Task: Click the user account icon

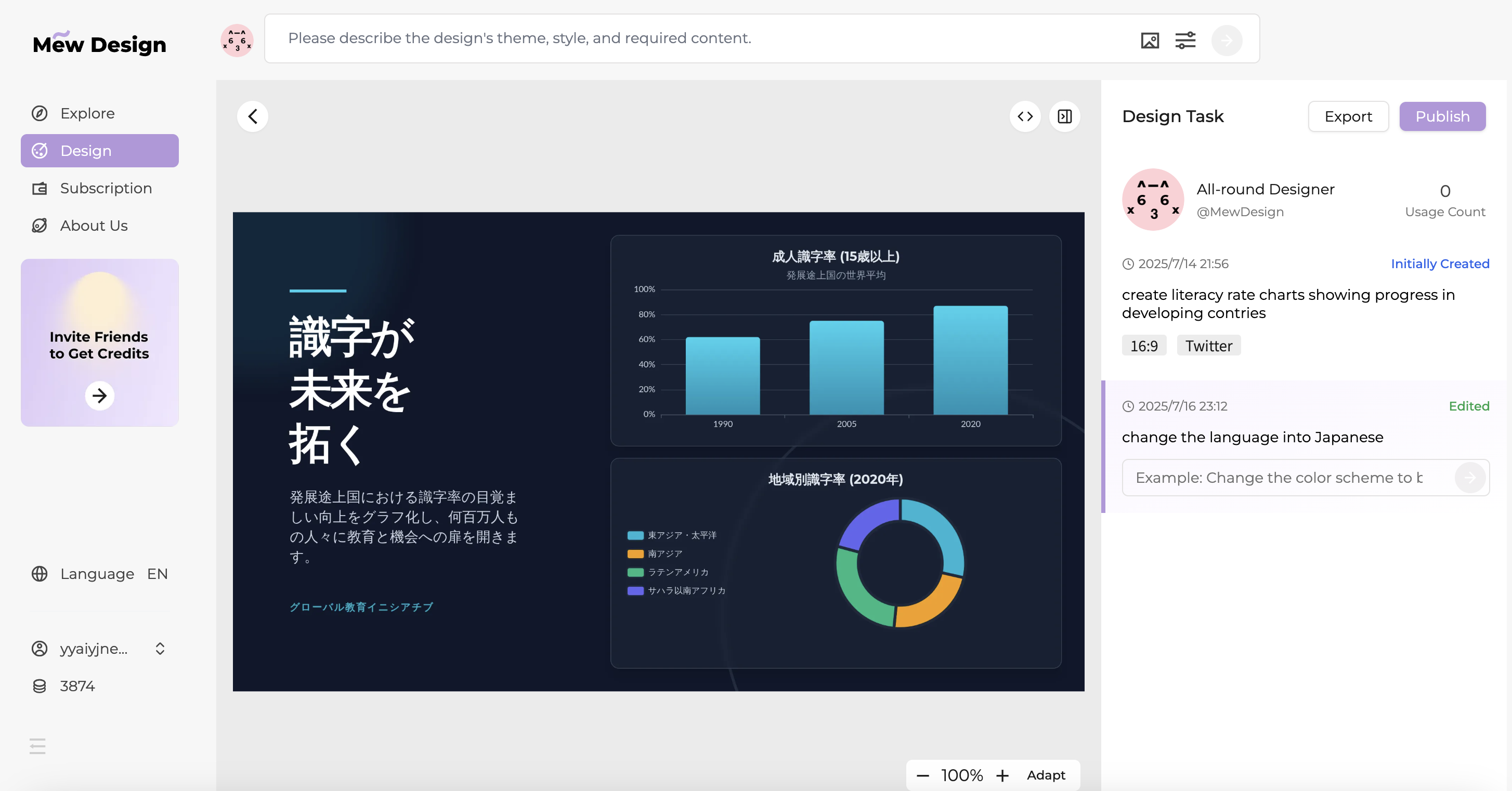Action: coord(40,649)
